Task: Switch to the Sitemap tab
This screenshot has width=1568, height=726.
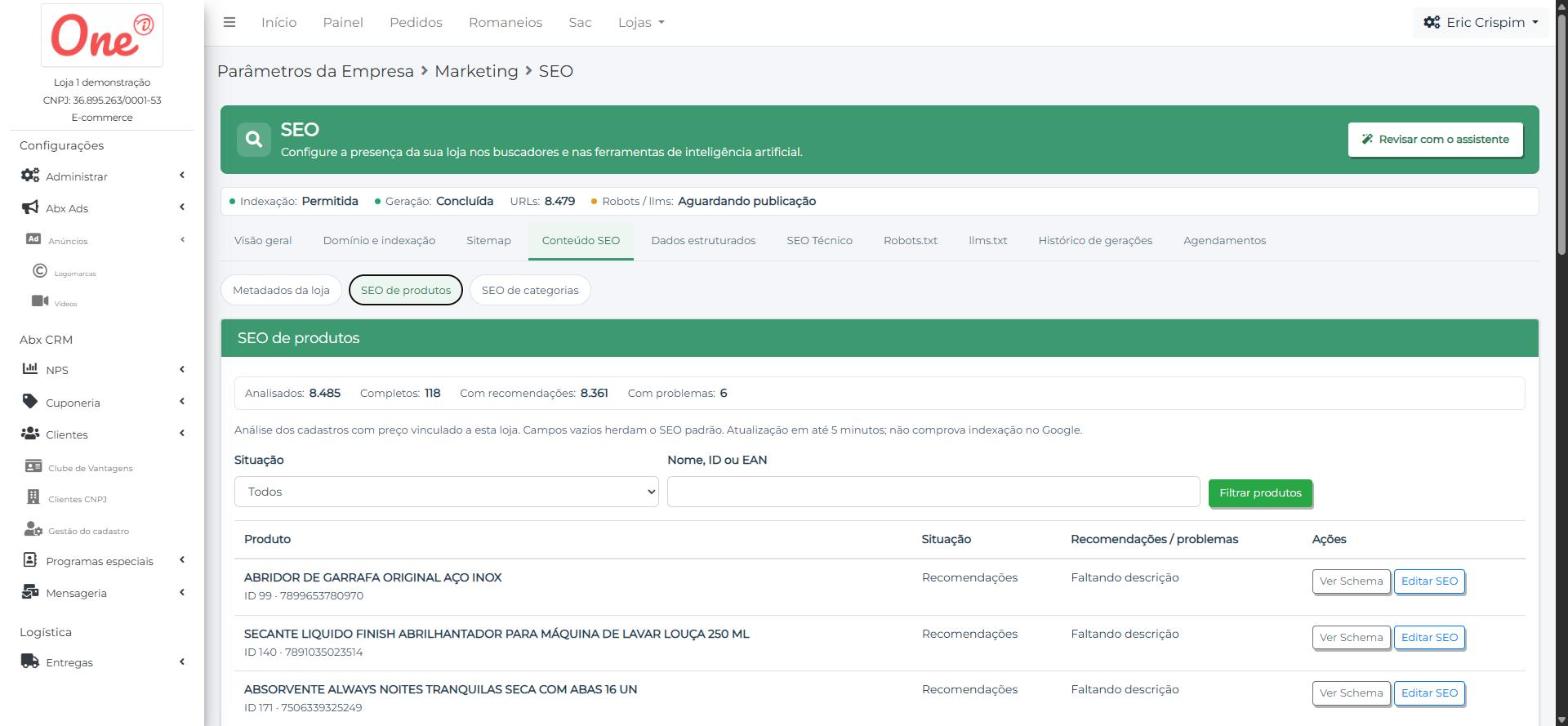Action: (x=488, y=240)
